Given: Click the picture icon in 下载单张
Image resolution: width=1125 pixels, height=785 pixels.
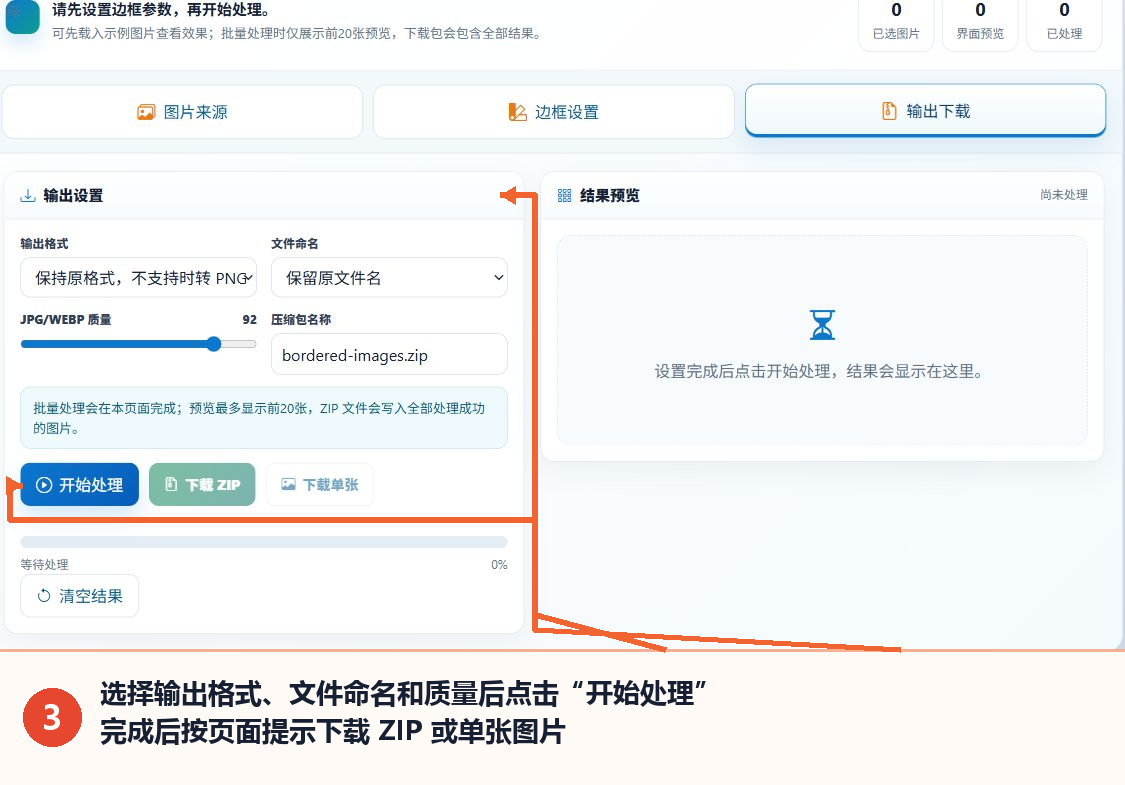Looking at the screenshot, I should (288, 484).
